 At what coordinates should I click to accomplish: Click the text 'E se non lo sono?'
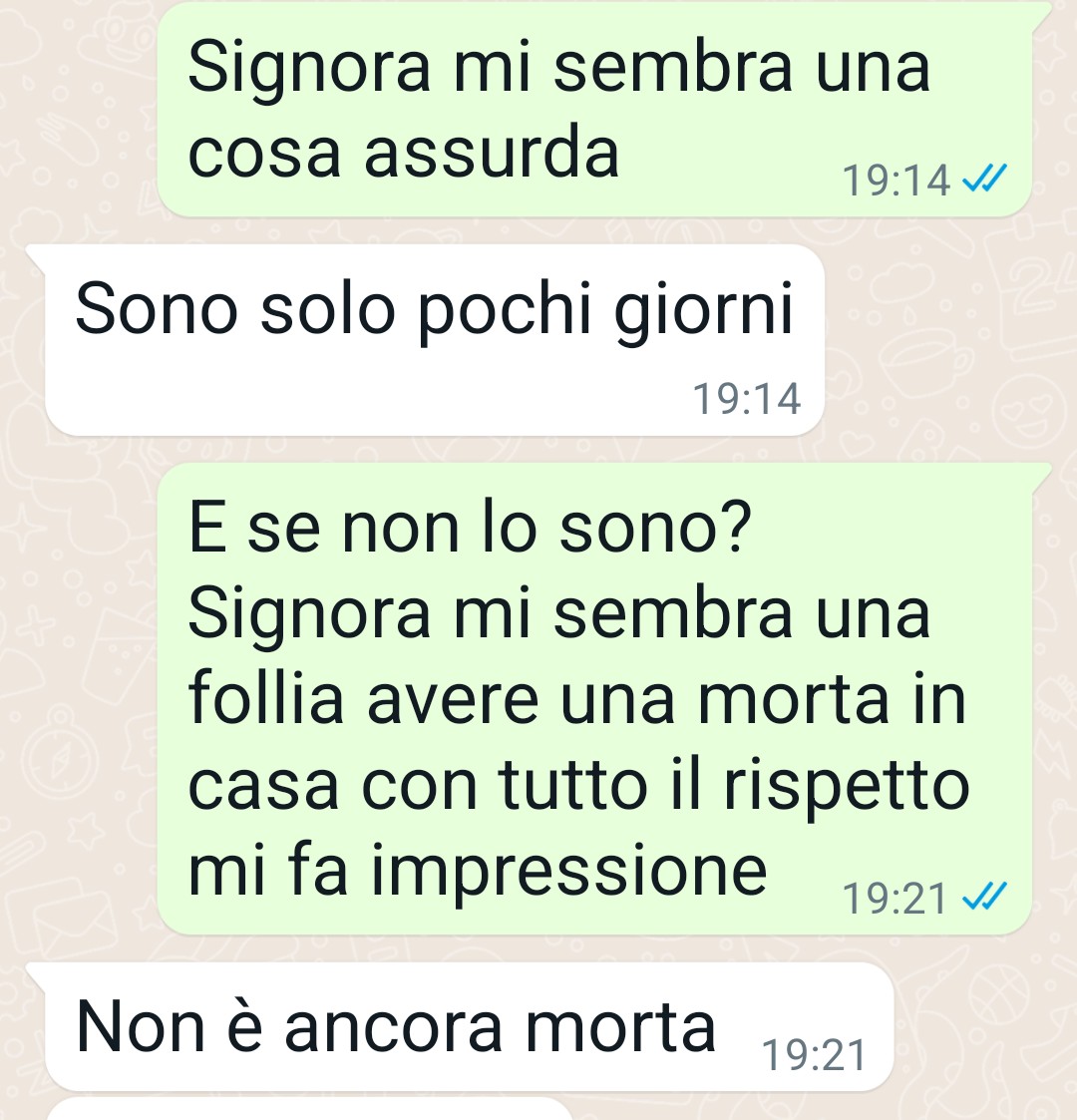[470, 528]
